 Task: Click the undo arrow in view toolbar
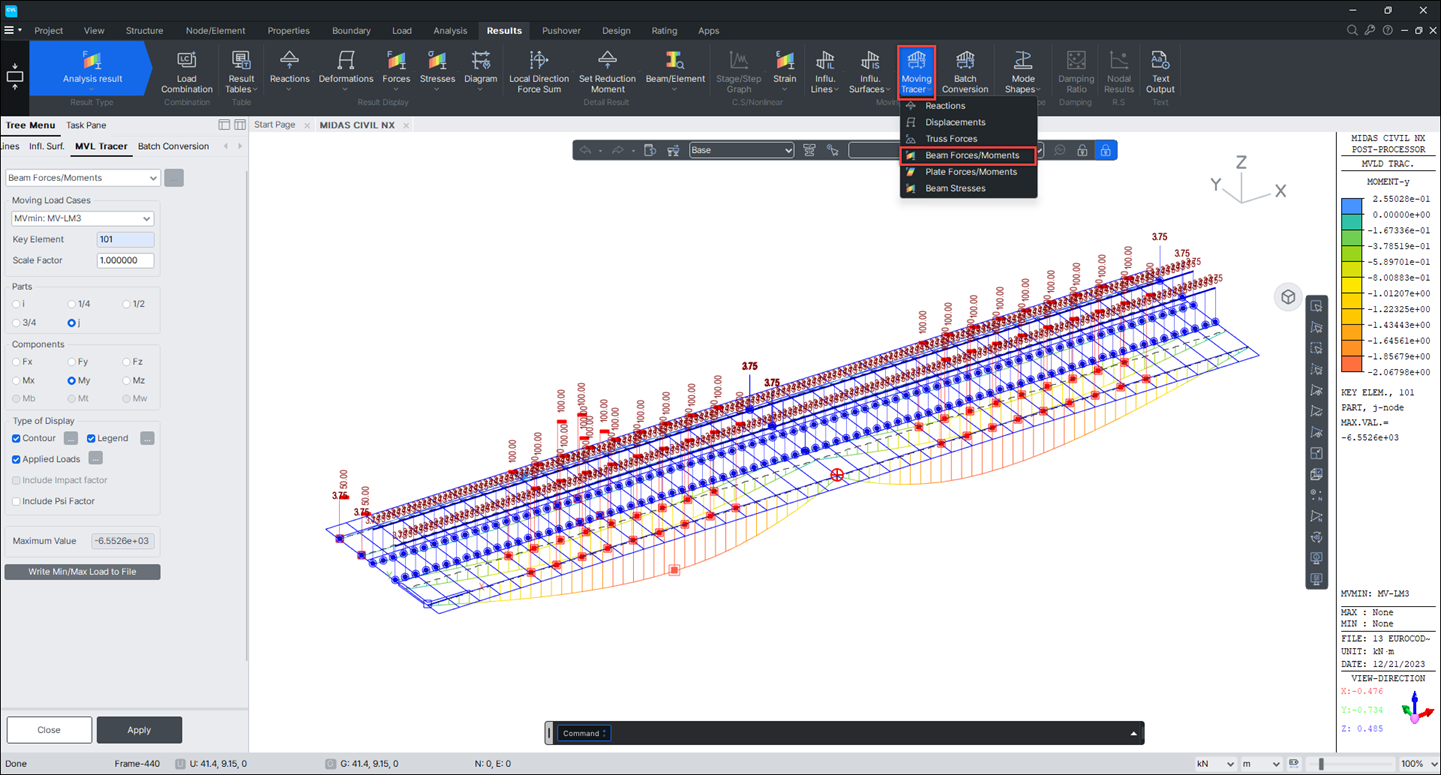point(585,150)
